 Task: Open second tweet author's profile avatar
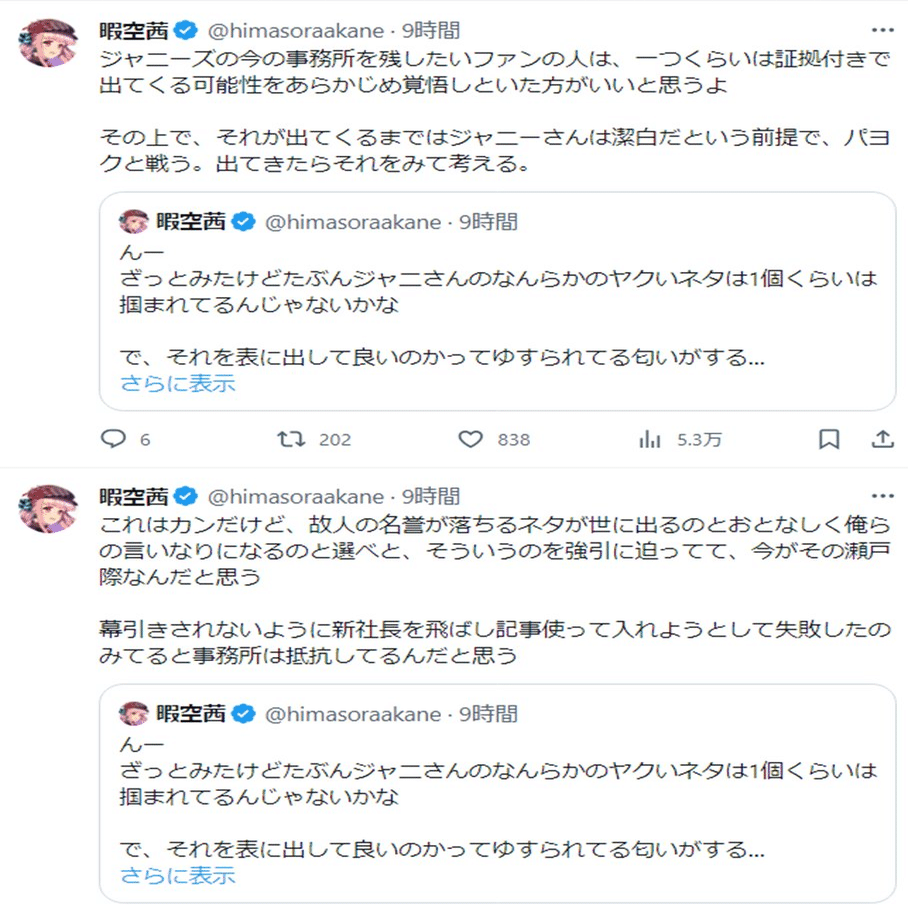click(x=47, y=508)
